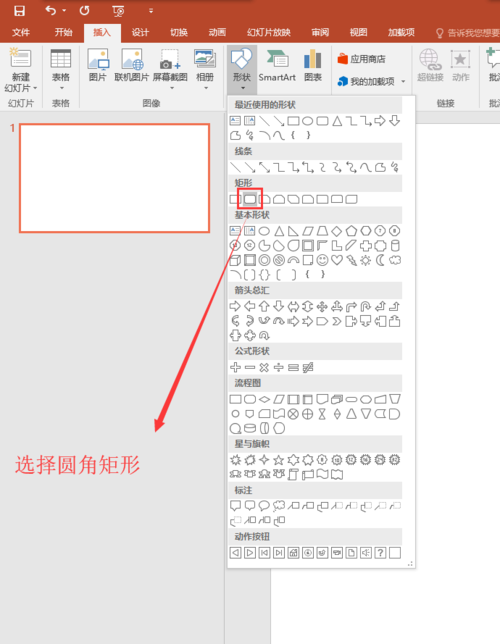Choose the smiley face shape

pos(323,260)
